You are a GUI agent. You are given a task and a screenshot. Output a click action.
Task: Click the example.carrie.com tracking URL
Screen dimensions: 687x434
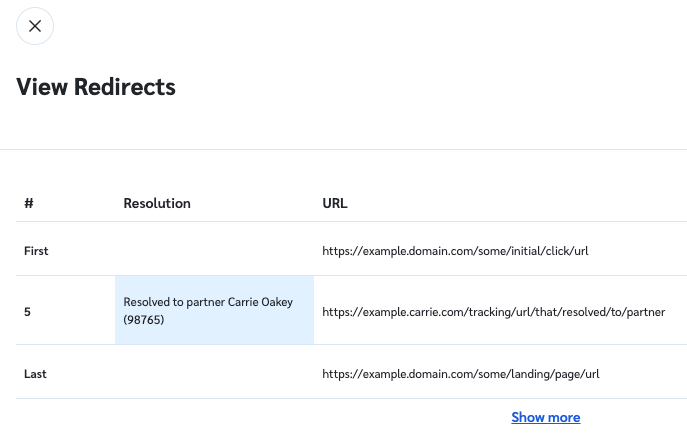pyautogui.click(x=493, y=311)
